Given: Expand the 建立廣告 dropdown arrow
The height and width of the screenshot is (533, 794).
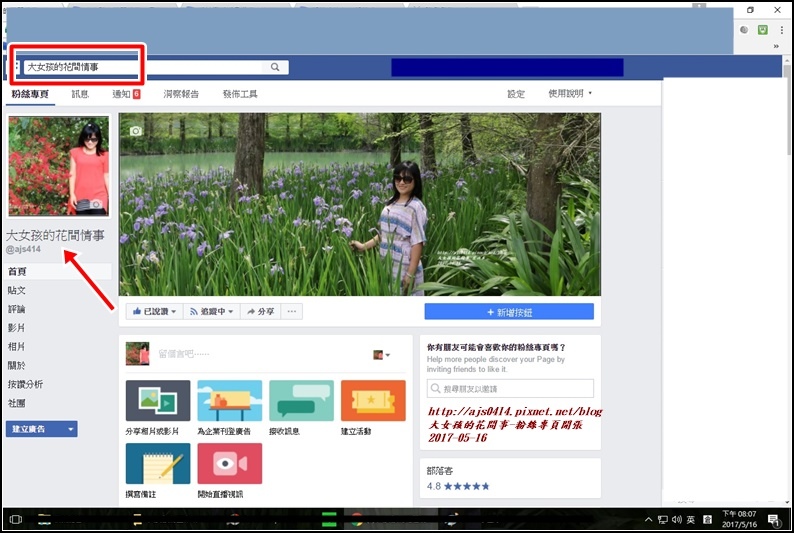Looking at the screenshot, I should point(70,429).
